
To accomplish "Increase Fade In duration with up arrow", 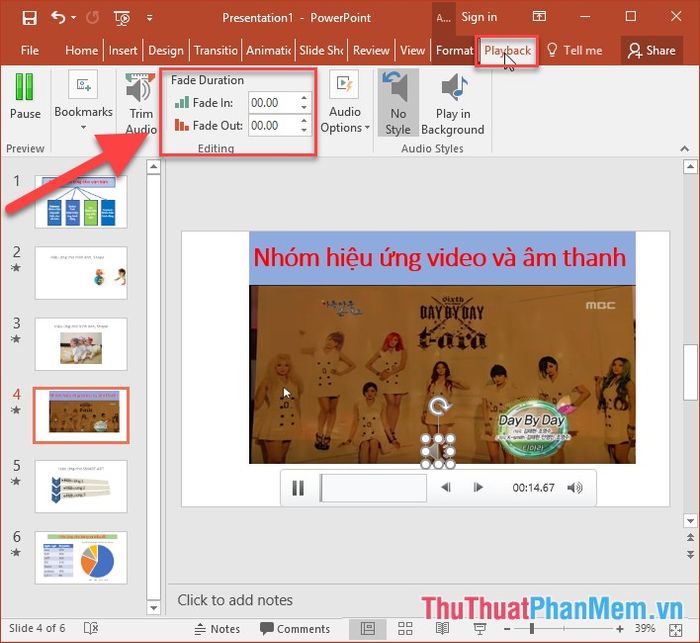I will pos(304,98).
